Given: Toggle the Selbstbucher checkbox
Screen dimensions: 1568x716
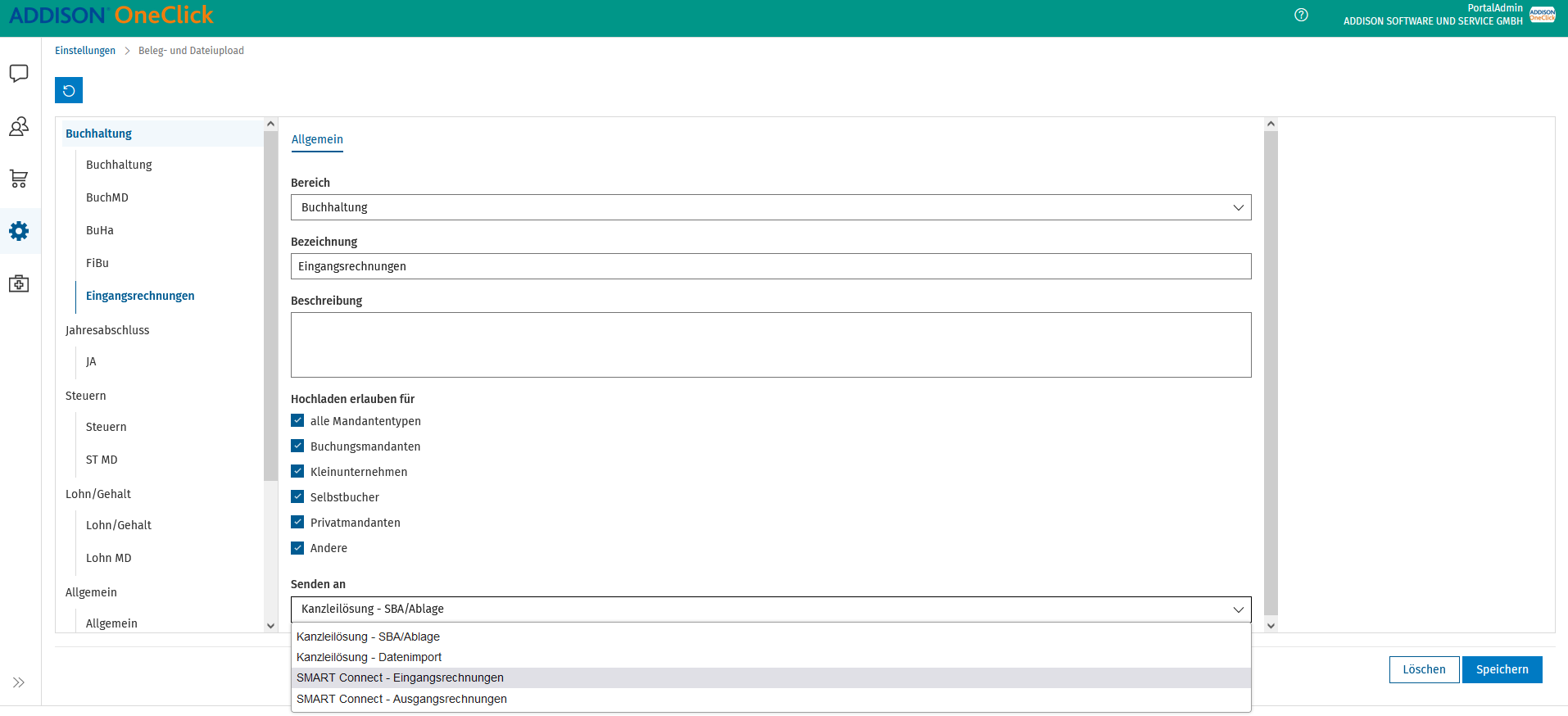Looking at the screenshot, I should (297, 496).
